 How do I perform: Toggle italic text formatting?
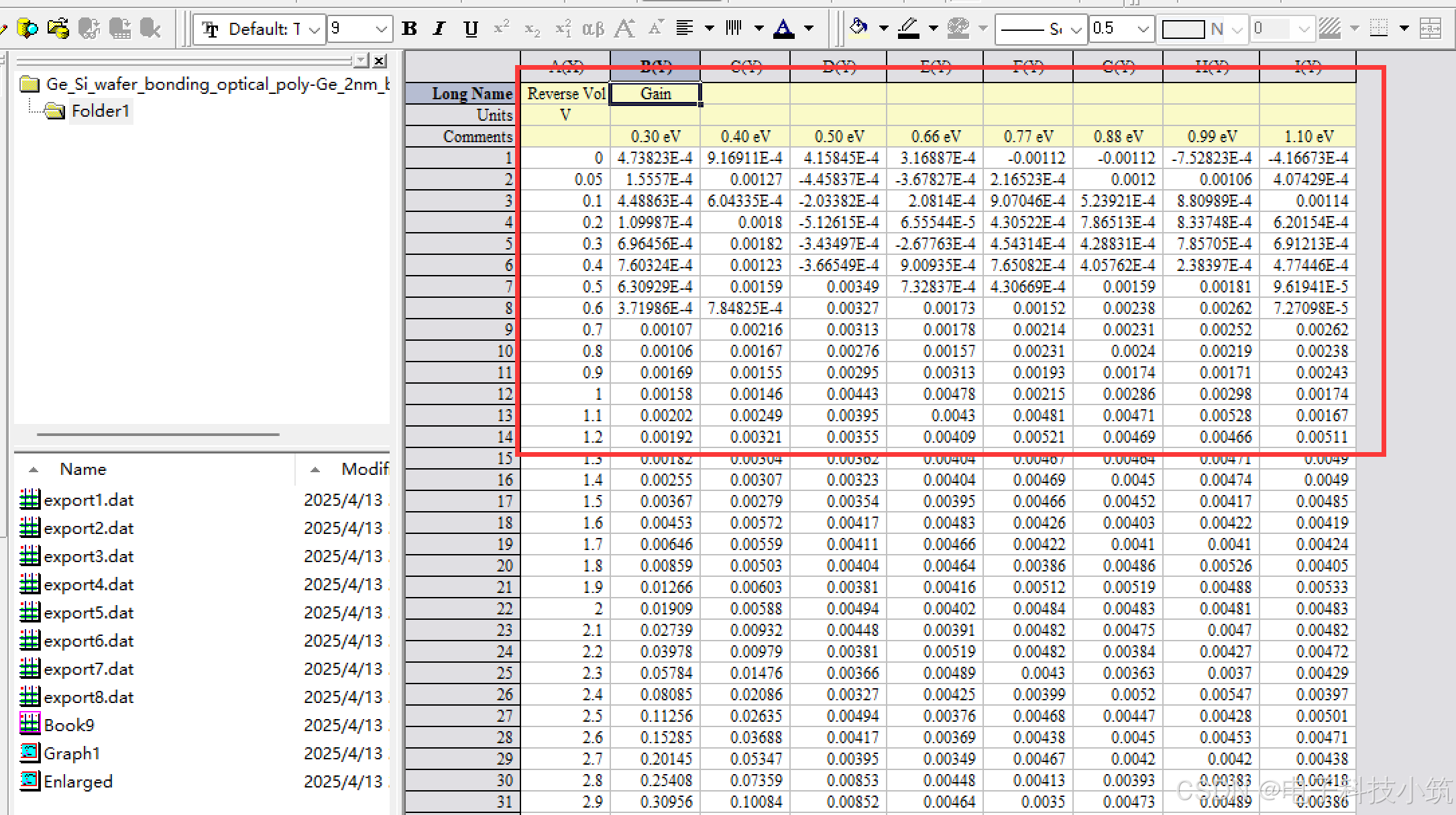coord(439,29)
